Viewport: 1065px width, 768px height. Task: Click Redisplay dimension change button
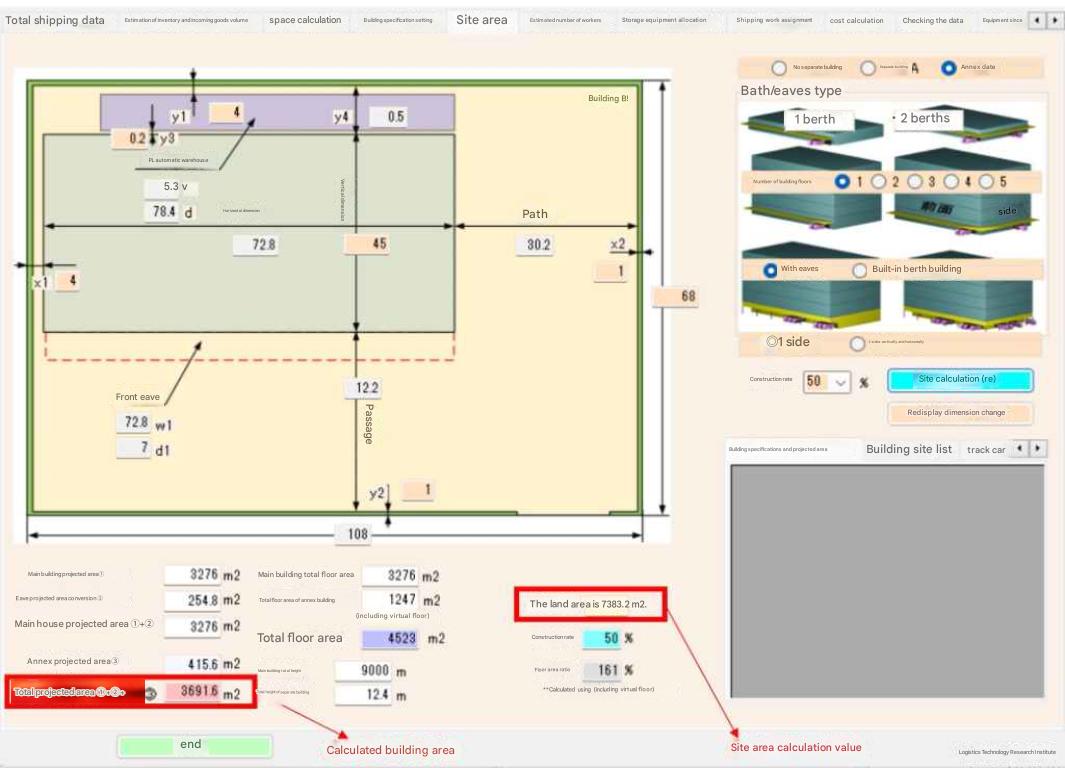click(956, 412)
